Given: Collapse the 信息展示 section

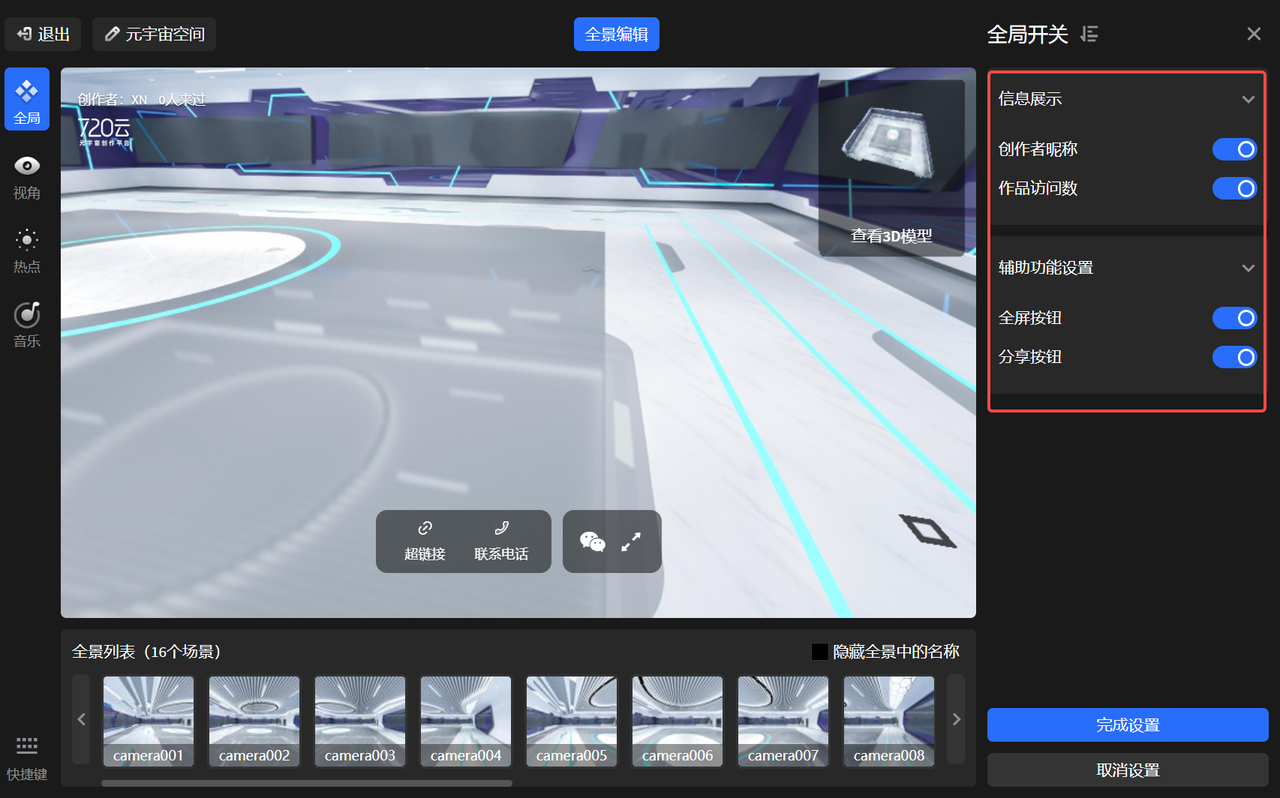Looking at the screenshot, I should pos(1248,99).
